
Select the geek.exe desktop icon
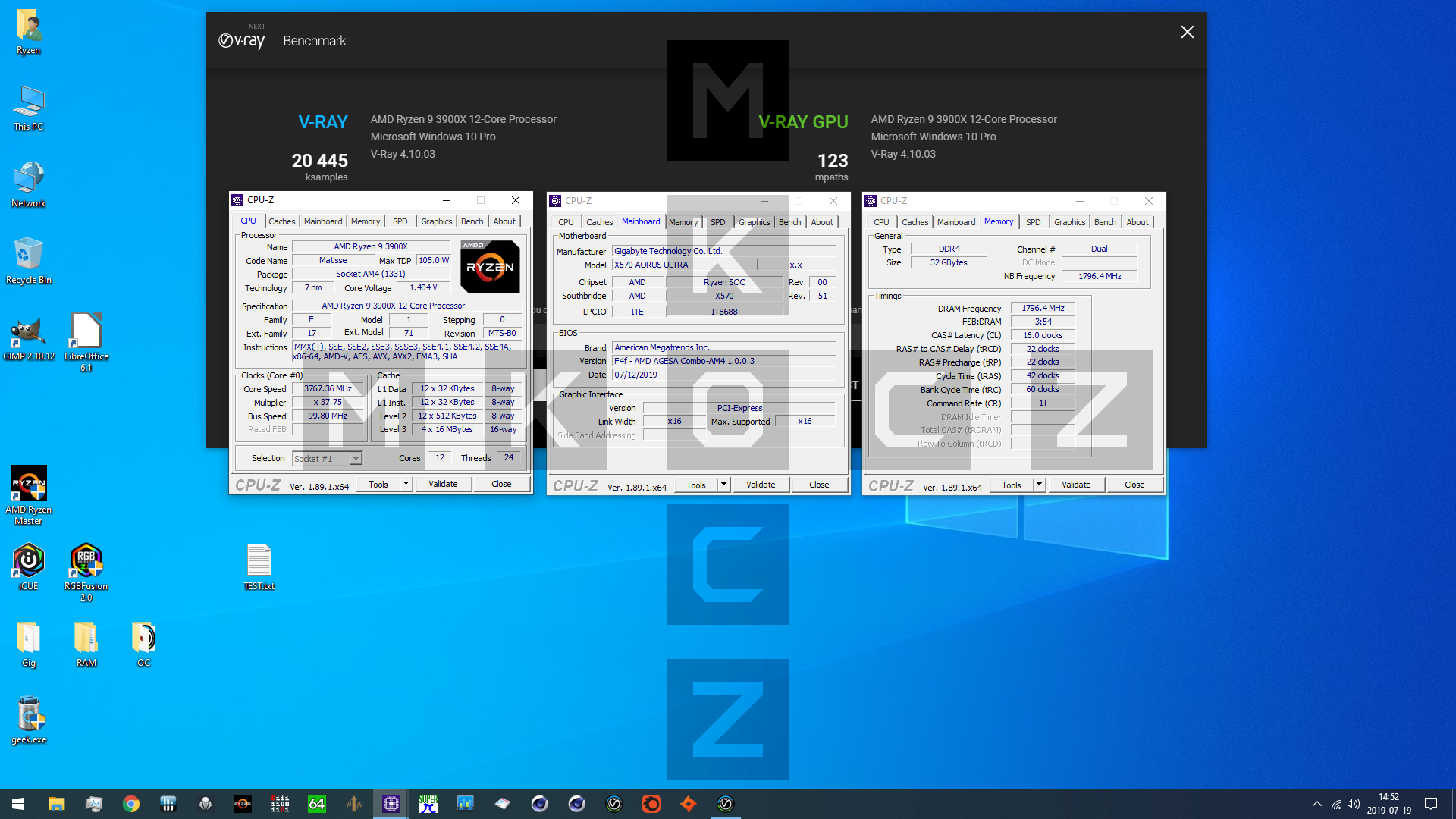pyautogui.click(x=28, y=721)
